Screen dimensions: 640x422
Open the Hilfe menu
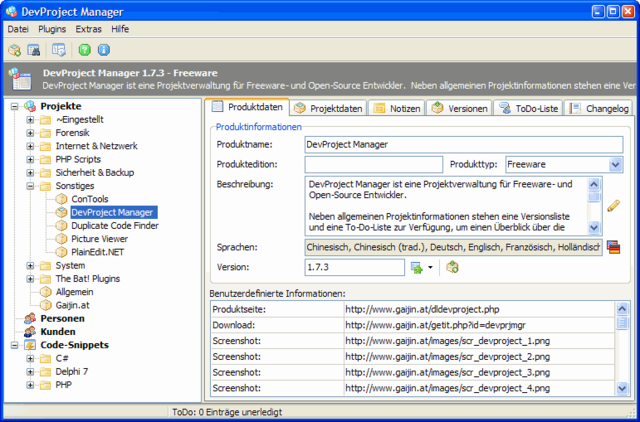click(120, 29)
